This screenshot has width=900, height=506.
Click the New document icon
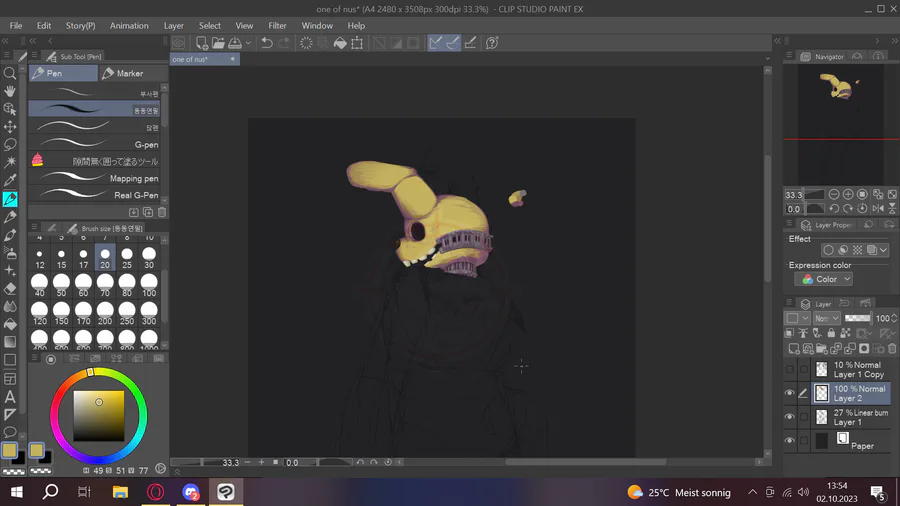coord(201,42)
